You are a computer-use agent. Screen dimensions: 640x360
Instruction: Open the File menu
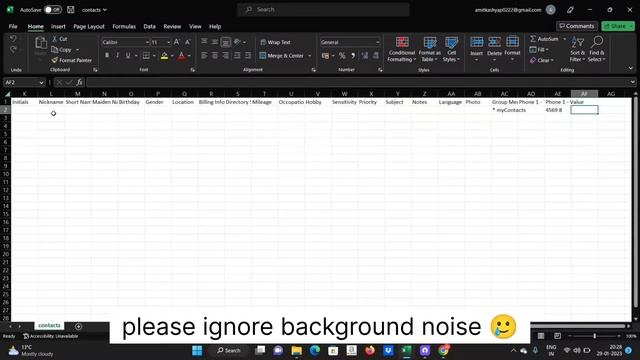click(13, 27)
